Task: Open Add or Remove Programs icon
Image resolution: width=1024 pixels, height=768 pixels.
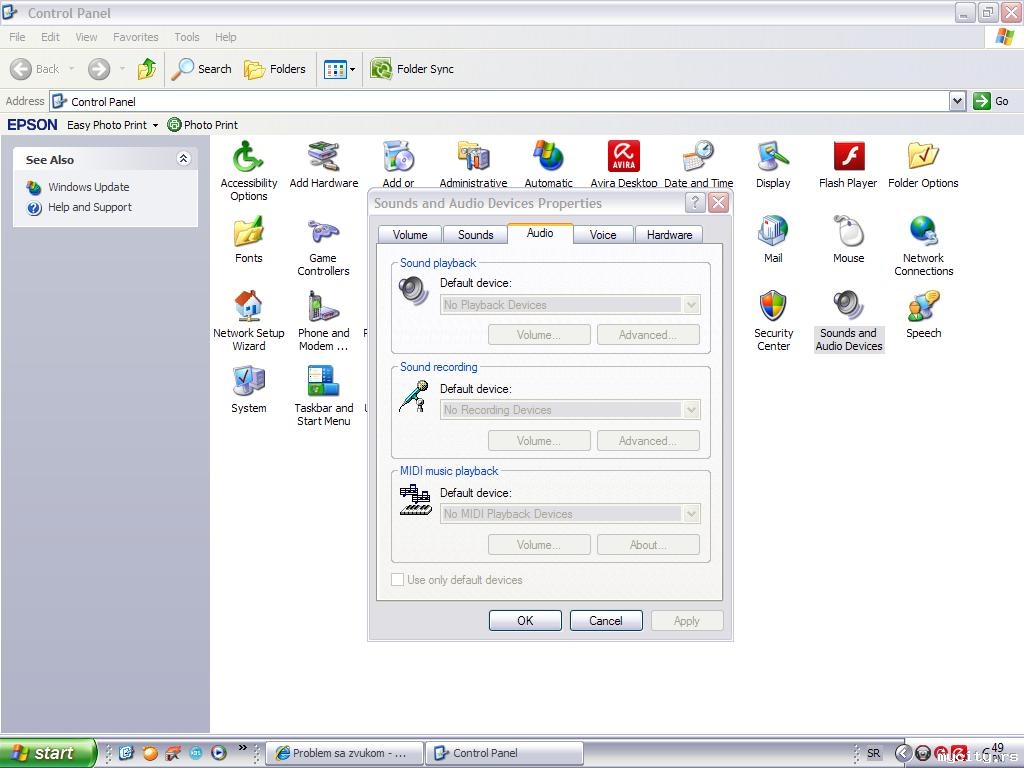Action: click(398, 165)
